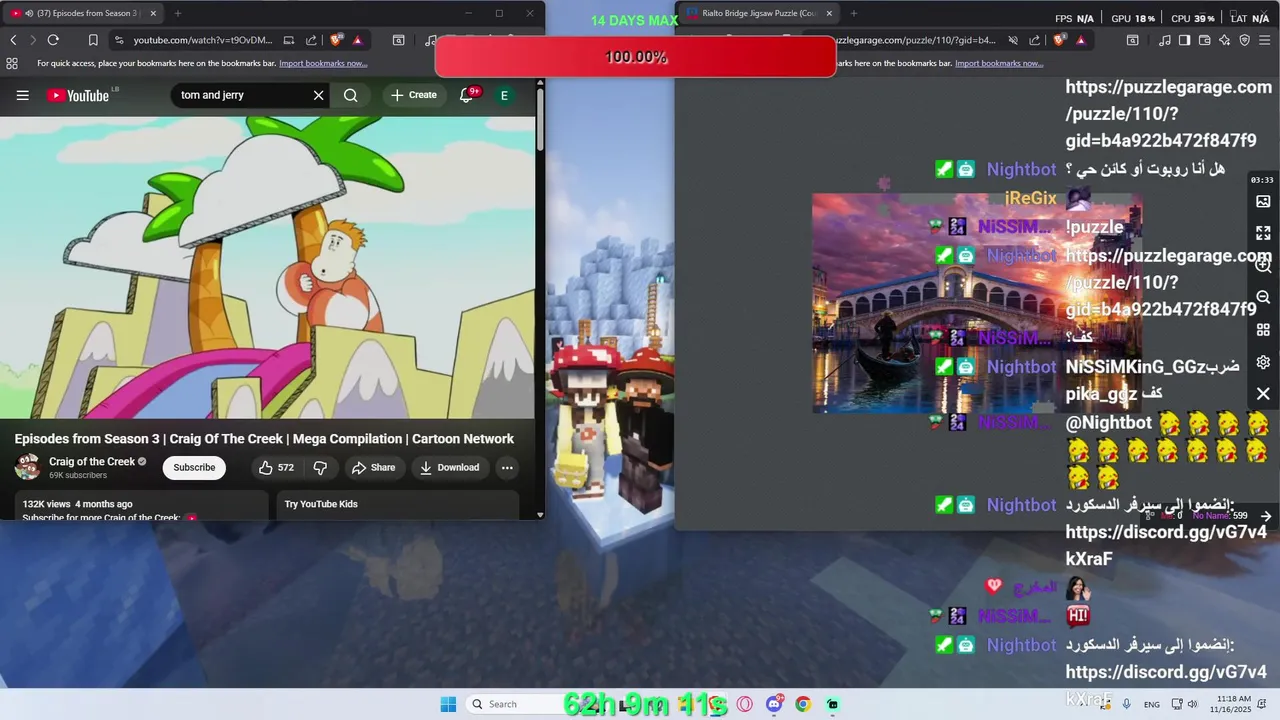
Task: Clear the 'tom and jerry' search text
Action: click(318, 95)
